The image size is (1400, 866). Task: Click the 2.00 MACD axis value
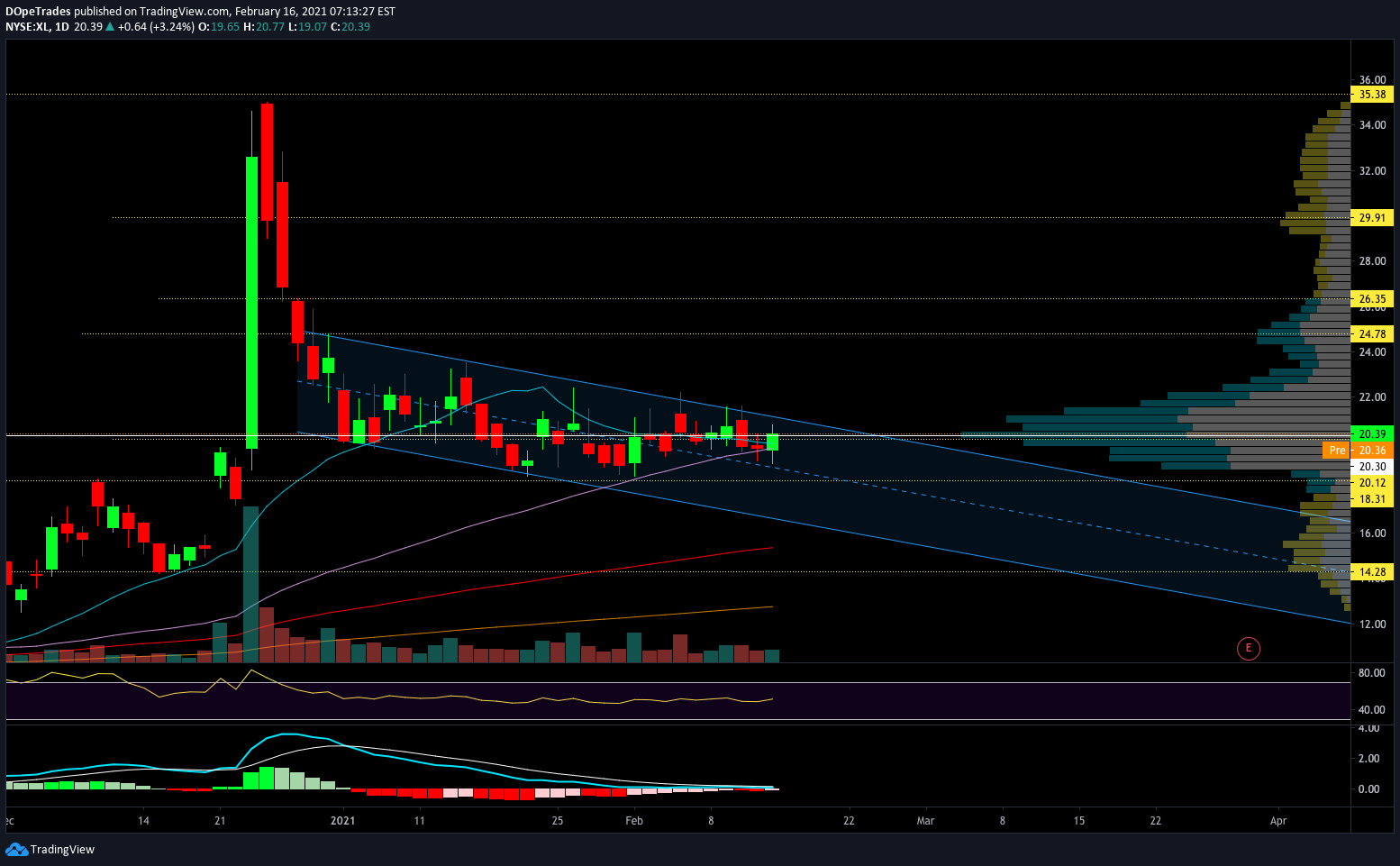click(1368, 759)
